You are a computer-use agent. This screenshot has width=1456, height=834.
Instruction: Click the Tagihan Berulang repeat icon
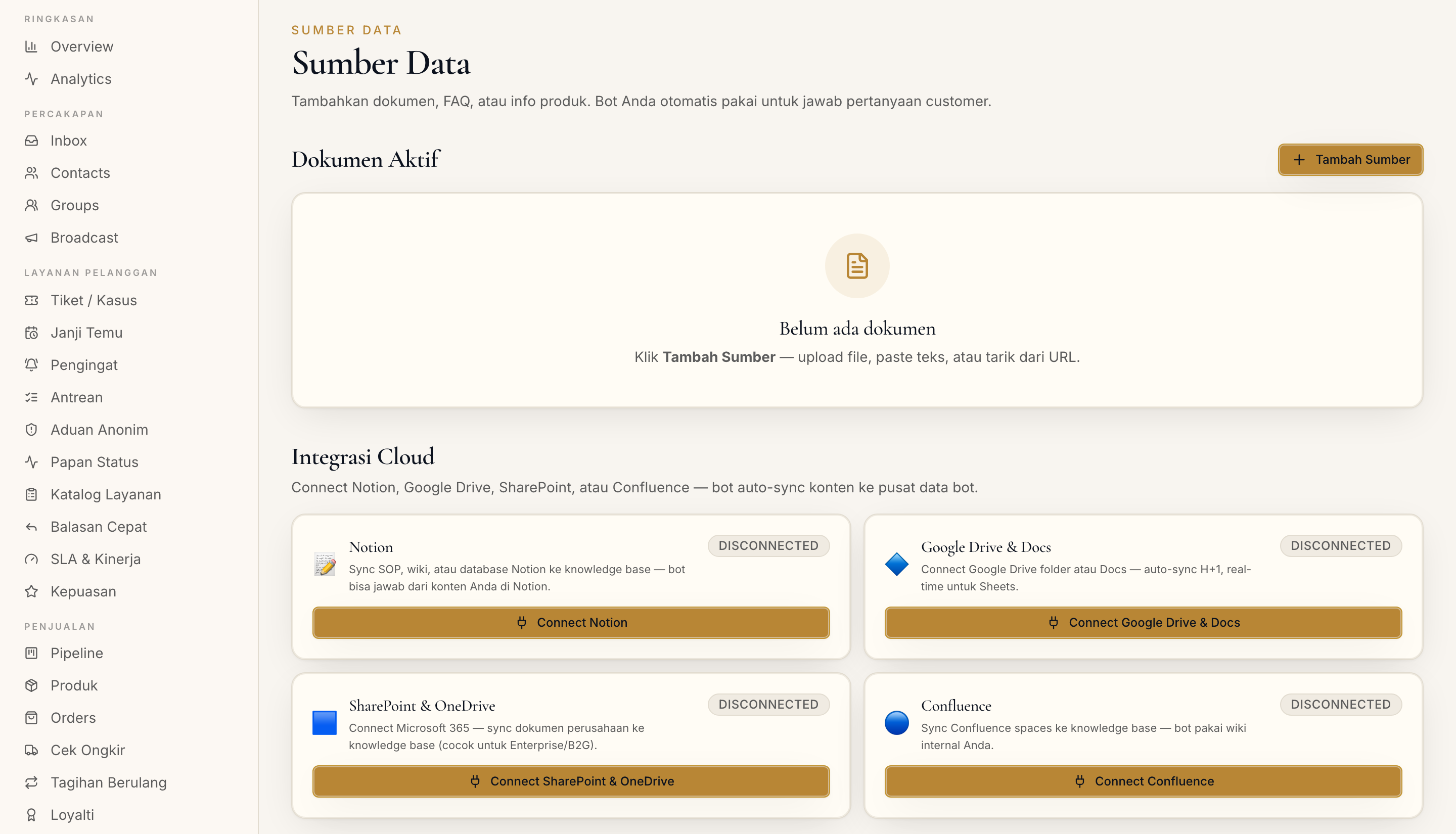tap(31, 782)
